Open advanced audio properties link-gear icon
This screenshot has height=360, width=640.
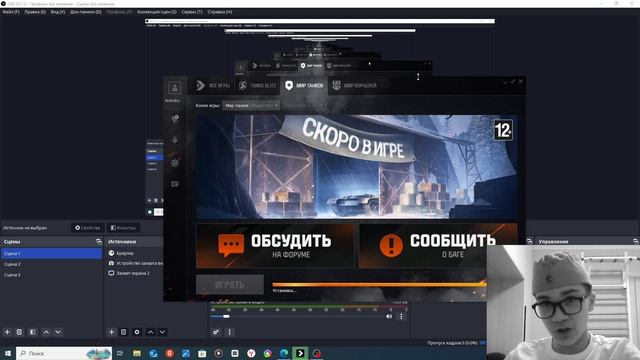coord(216,332)
